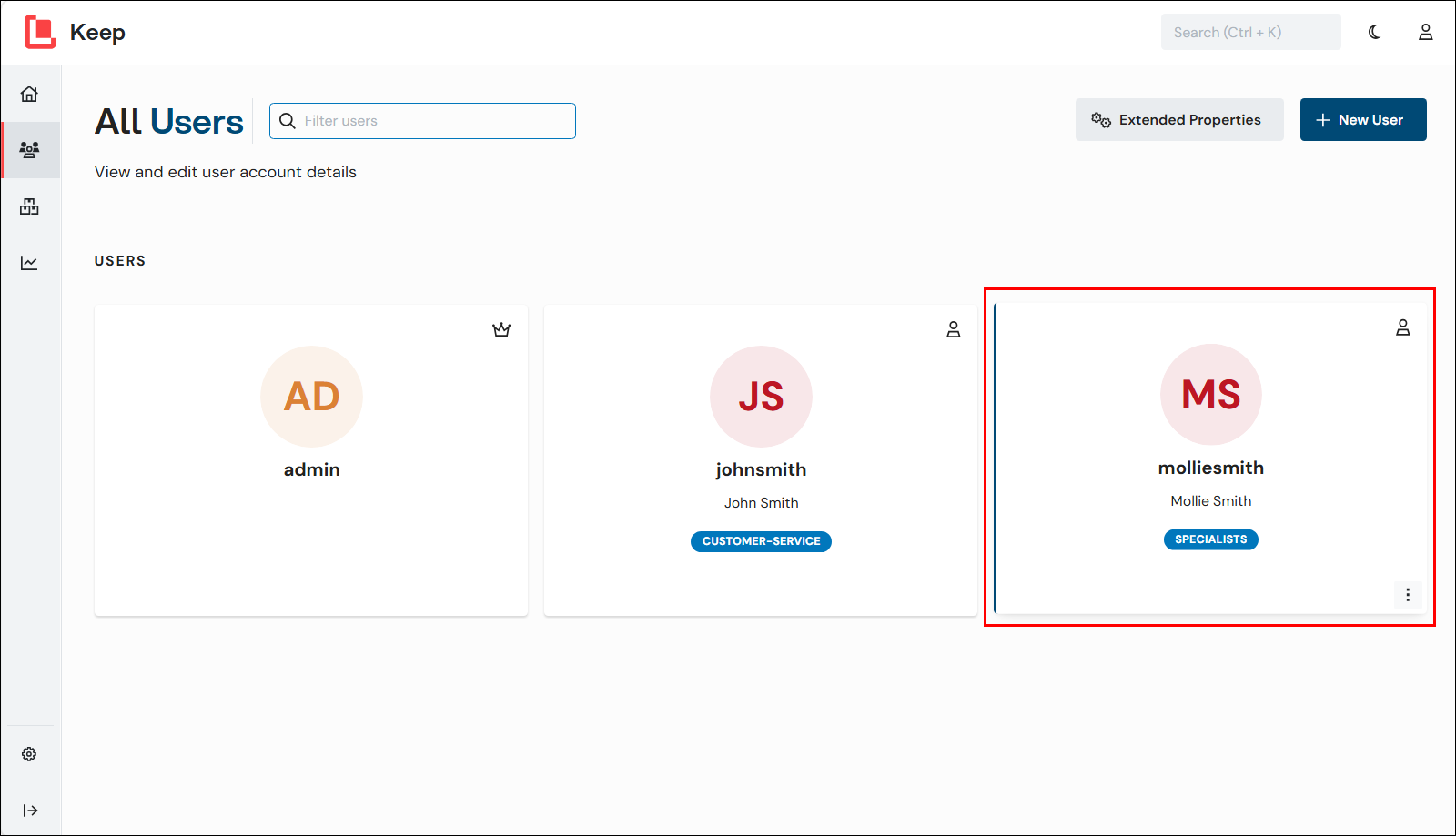Click the MS avatar of molliesmith
This screenshot has height=836, width=1456.
pyautogui.click(x=1211, y=395)
